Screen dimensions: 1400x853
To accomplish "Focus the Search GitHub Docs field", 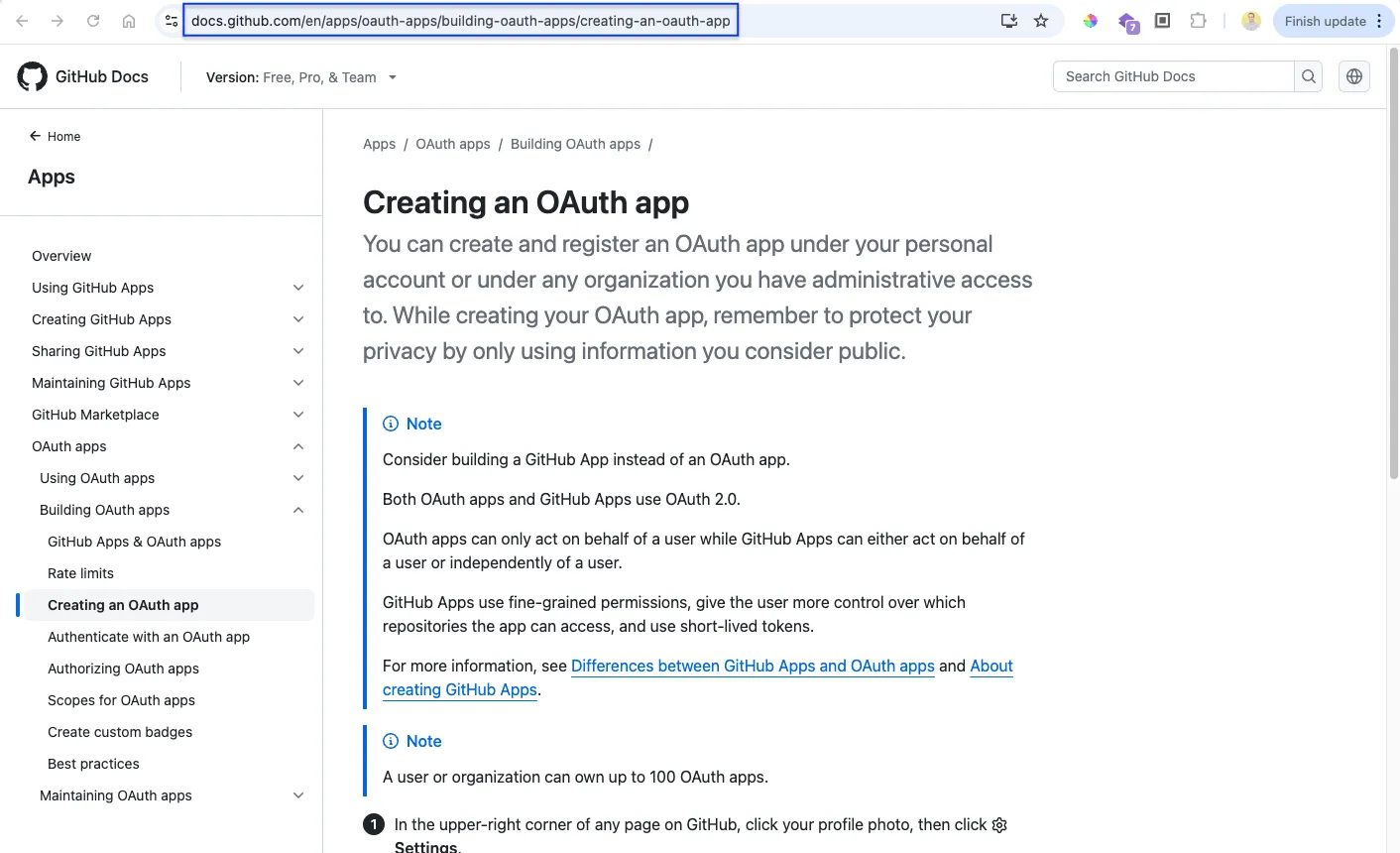I will [1173, 76].
